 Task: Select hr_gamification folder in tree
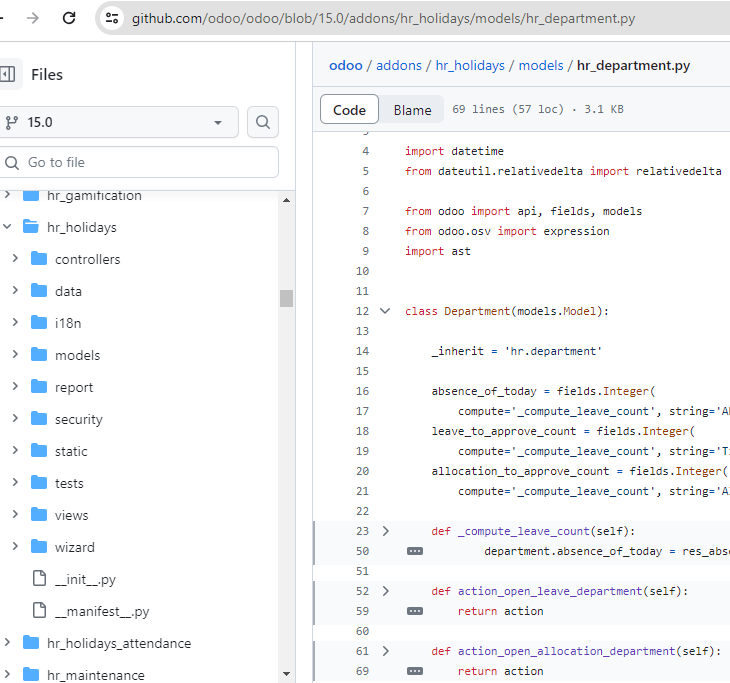[94, 196]
